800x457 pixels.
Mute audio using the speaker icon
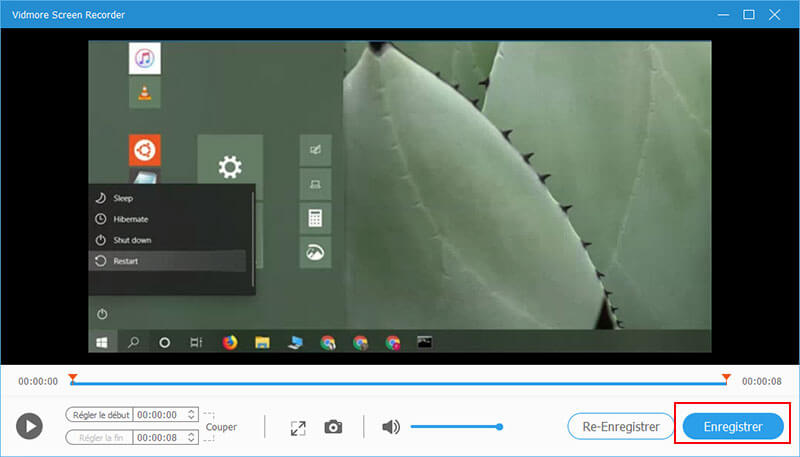coord(391,427)
